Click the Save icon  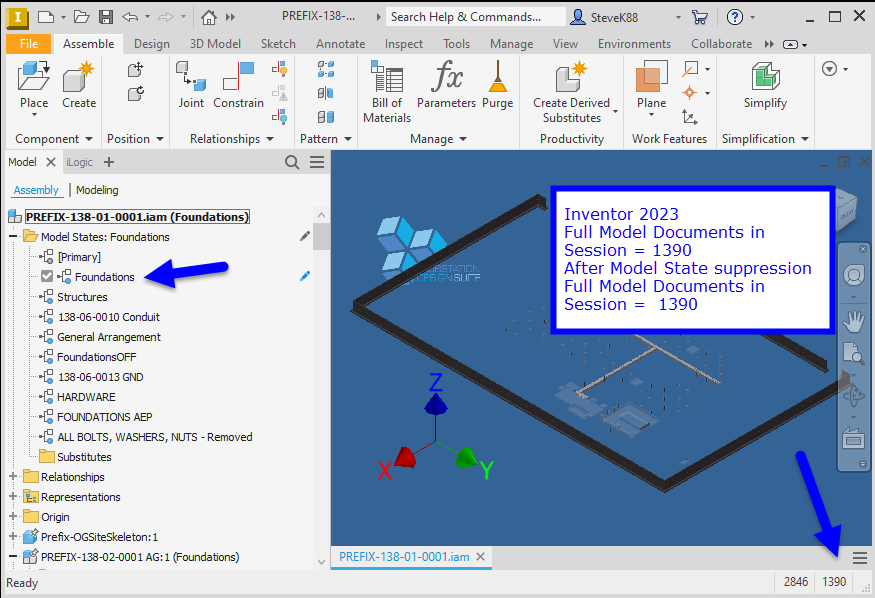(x=106, y=17)
